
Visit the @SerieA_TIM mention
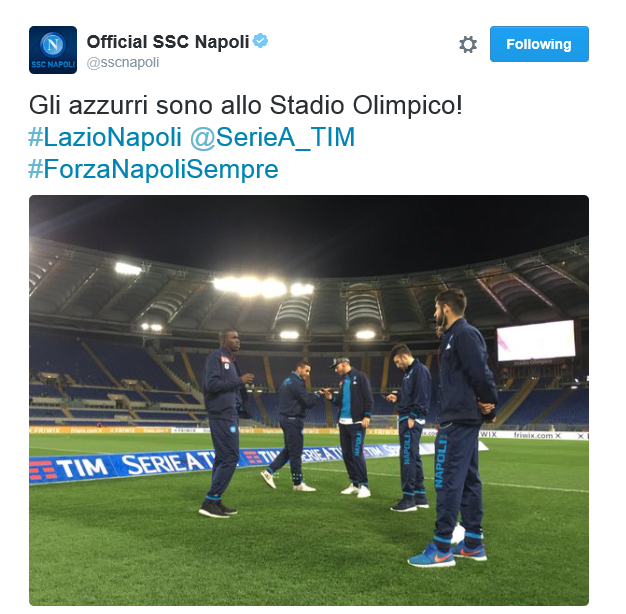tap(273, 138)
